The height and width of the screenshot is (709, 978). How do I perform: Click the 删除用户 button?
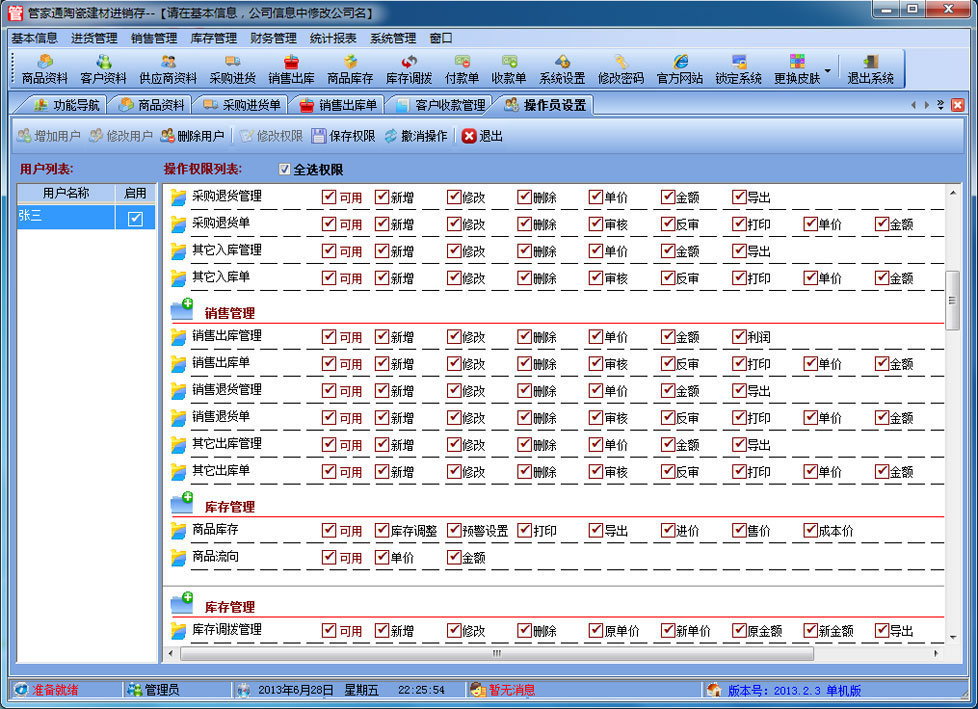coord(192,136)
